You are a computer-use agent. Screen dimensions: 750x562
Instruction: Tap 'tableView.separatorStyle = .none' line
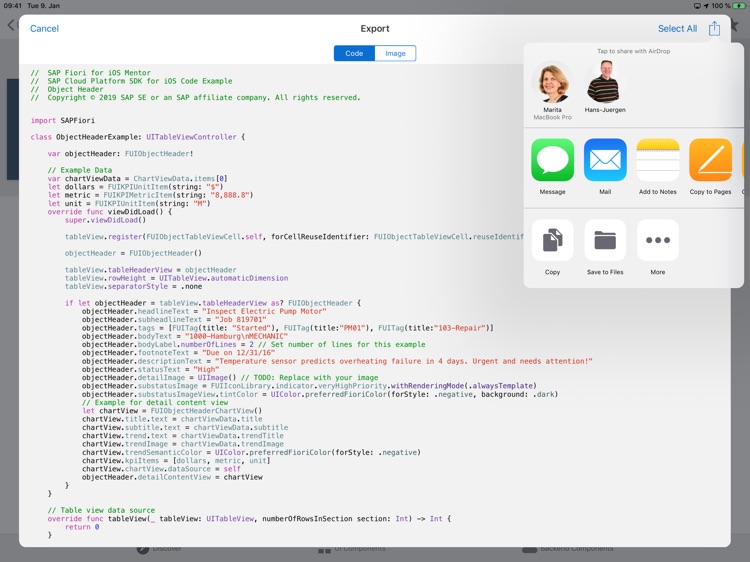click(133, 286)
